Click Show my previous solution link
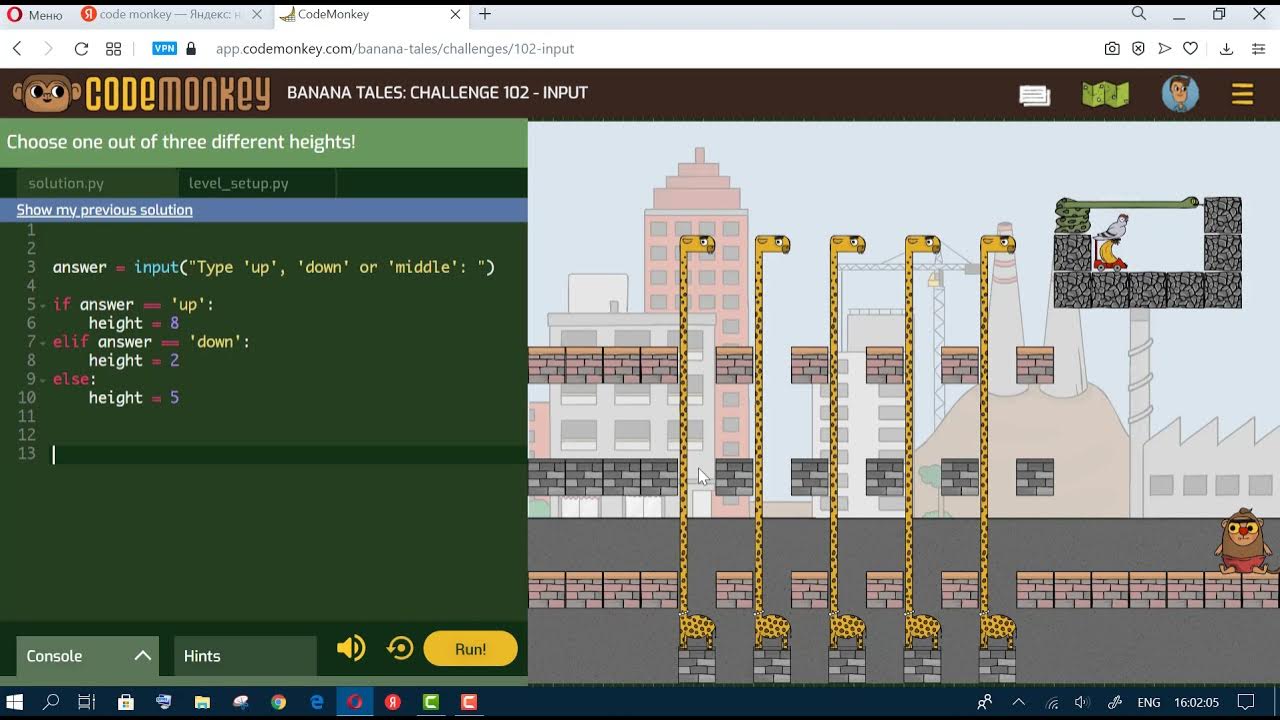Screen dimensions: 1280x720 click(x=104, y=210)
